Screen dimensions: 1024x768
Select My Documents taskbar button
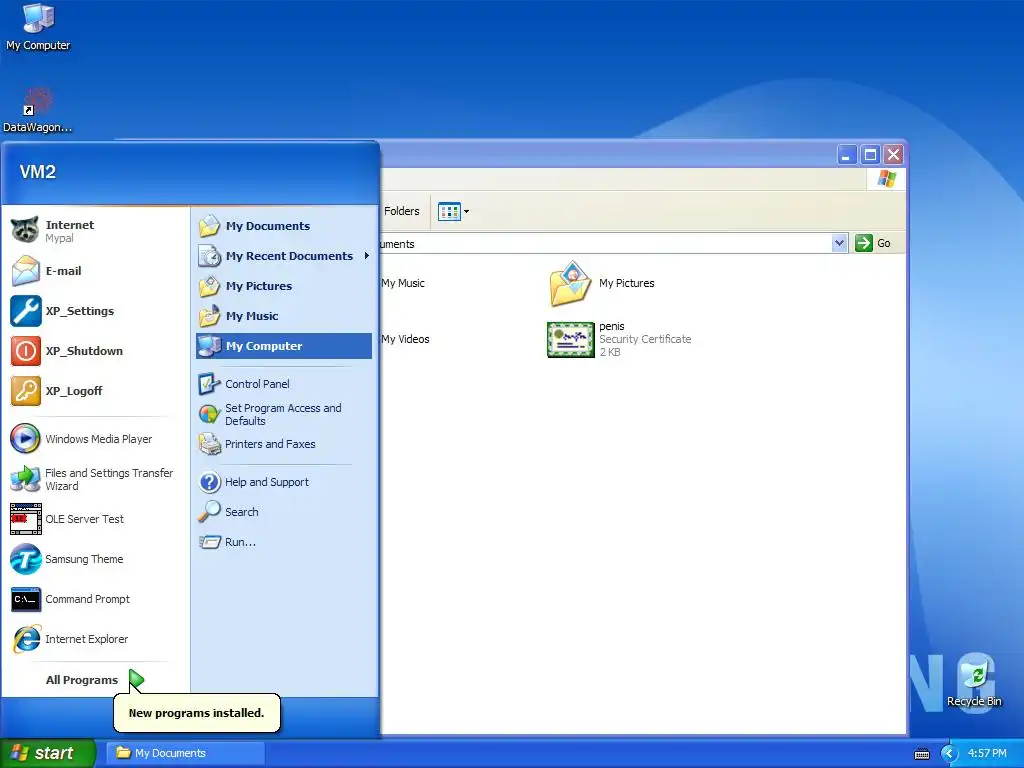185,753
